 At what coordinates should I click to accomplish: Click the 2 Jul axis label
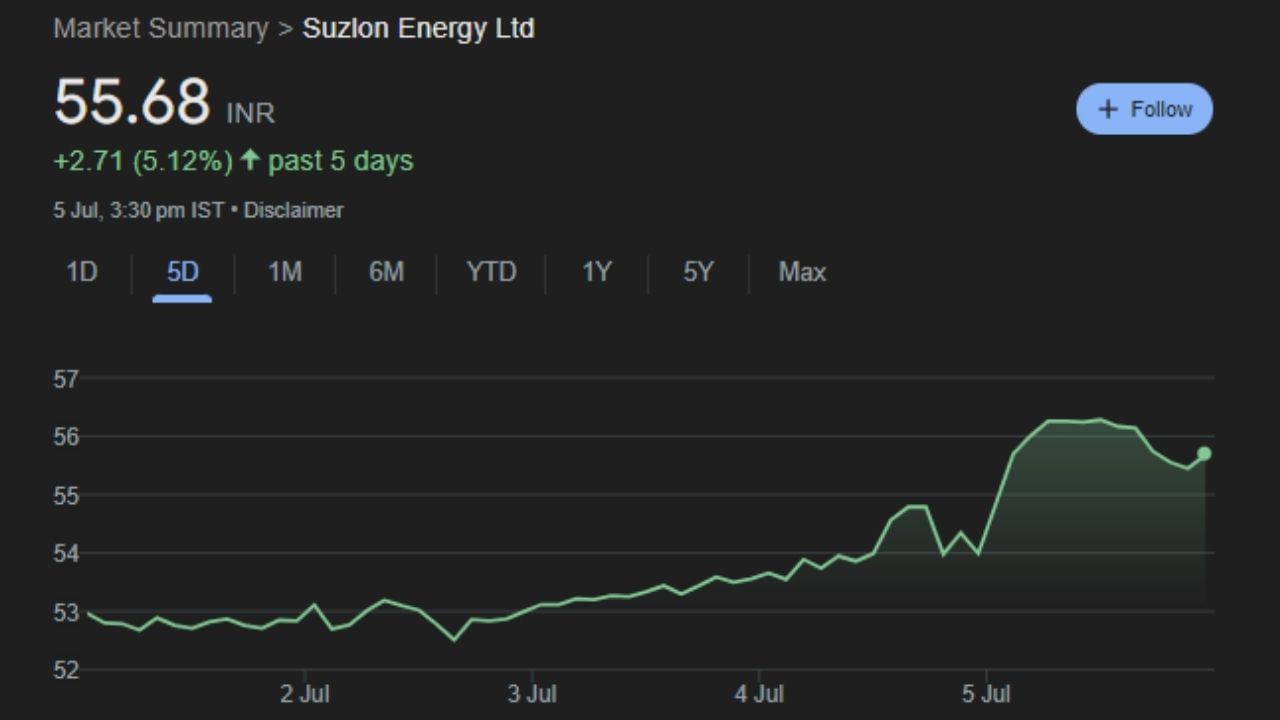point(304,694)
